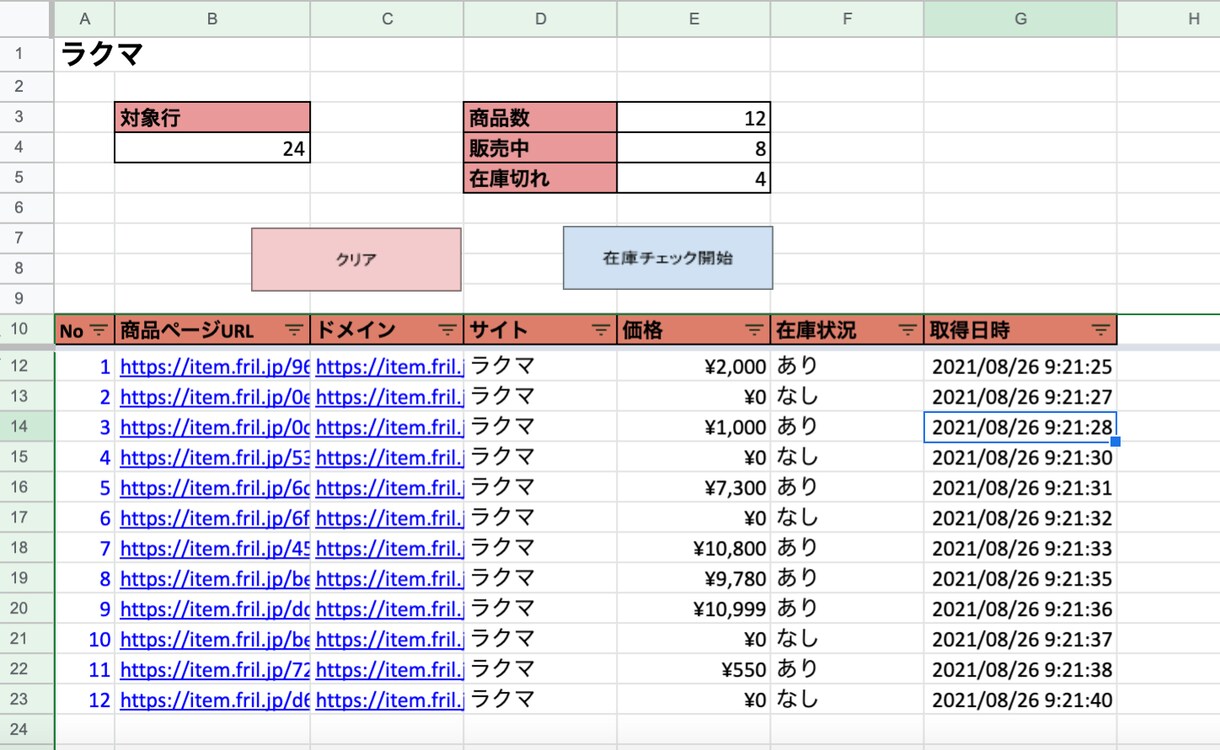Open the 在庫状況 column filter
This screenshot has width=1220, height=750.
coord(908,330)
